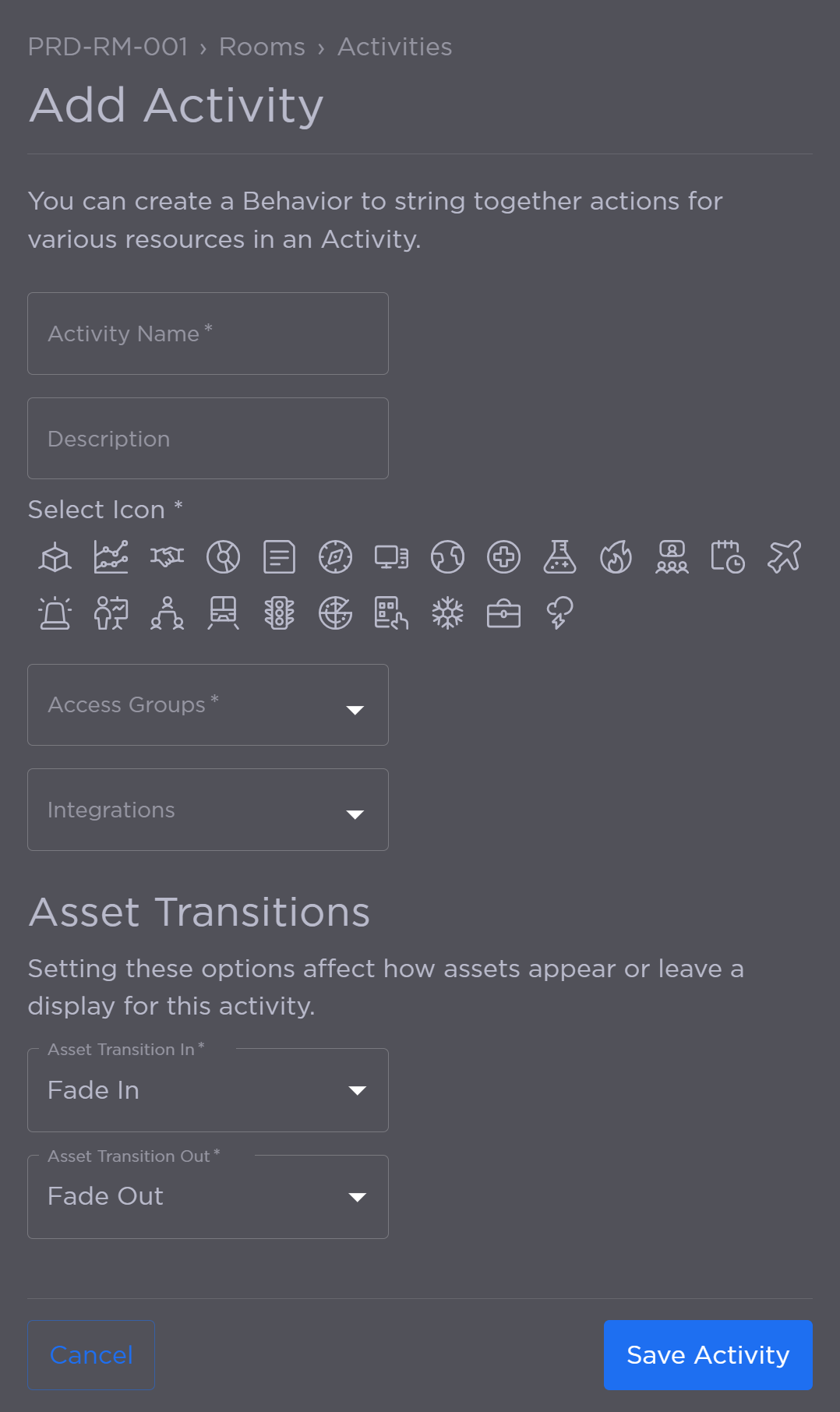Image resolution: width=840 pixels, height=1412 pixels.
Task: Navigate to Rooms via breadcrumb
Action: pos(261,47)
